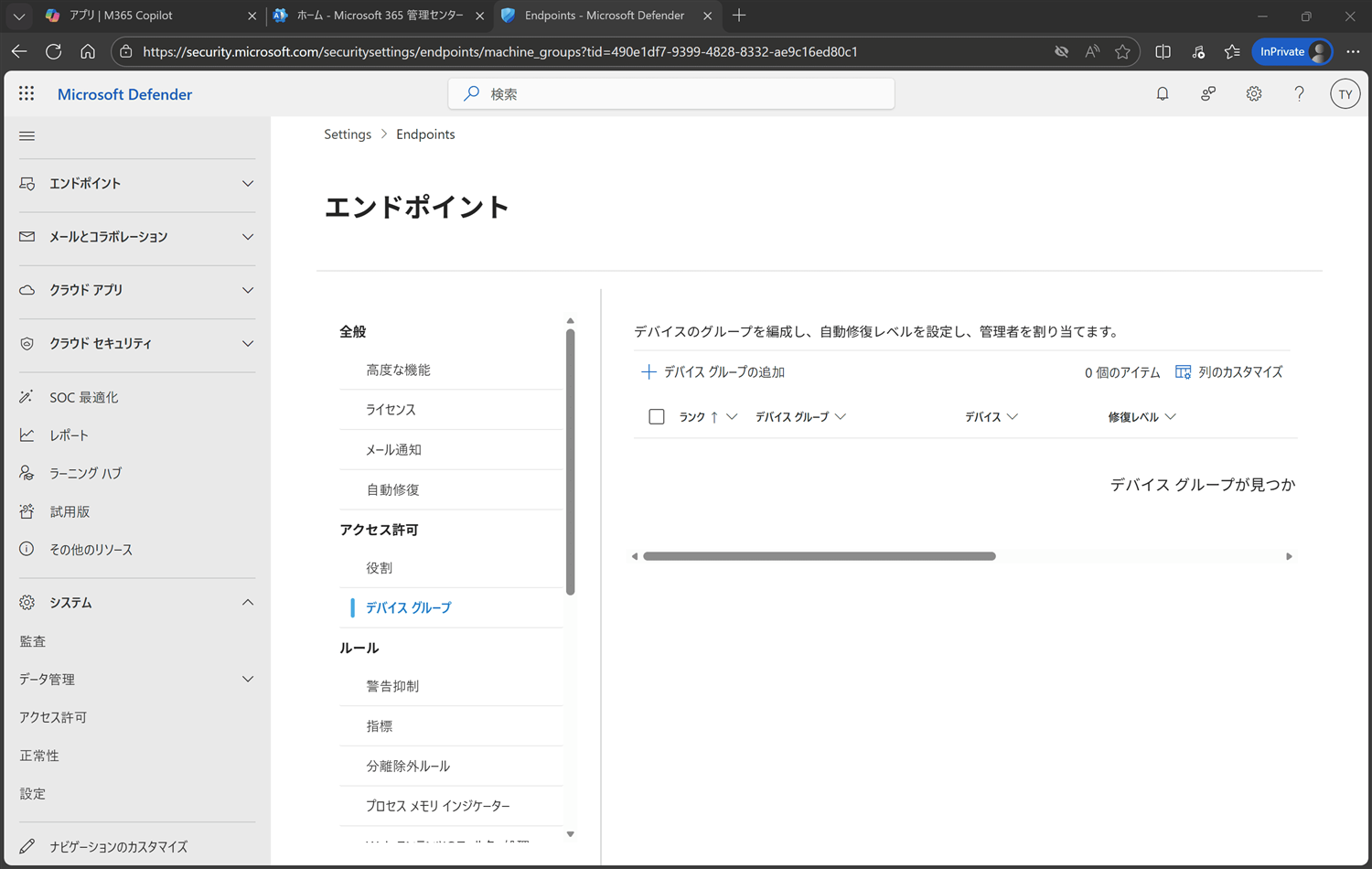Viewport: 1372px width, 869px height.
Task: Open the browser favorites list icon
Action: 1232,52
